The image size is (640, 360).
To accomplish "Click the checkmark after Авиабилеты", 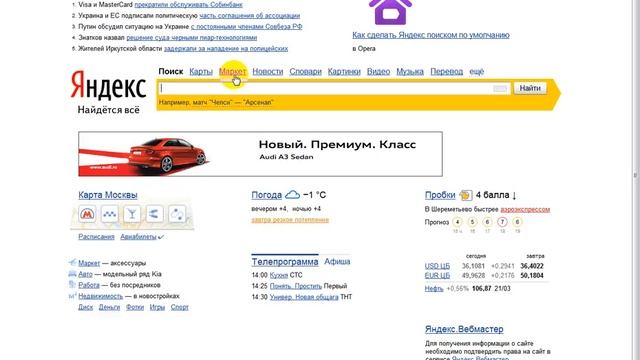I will [161, 237].
